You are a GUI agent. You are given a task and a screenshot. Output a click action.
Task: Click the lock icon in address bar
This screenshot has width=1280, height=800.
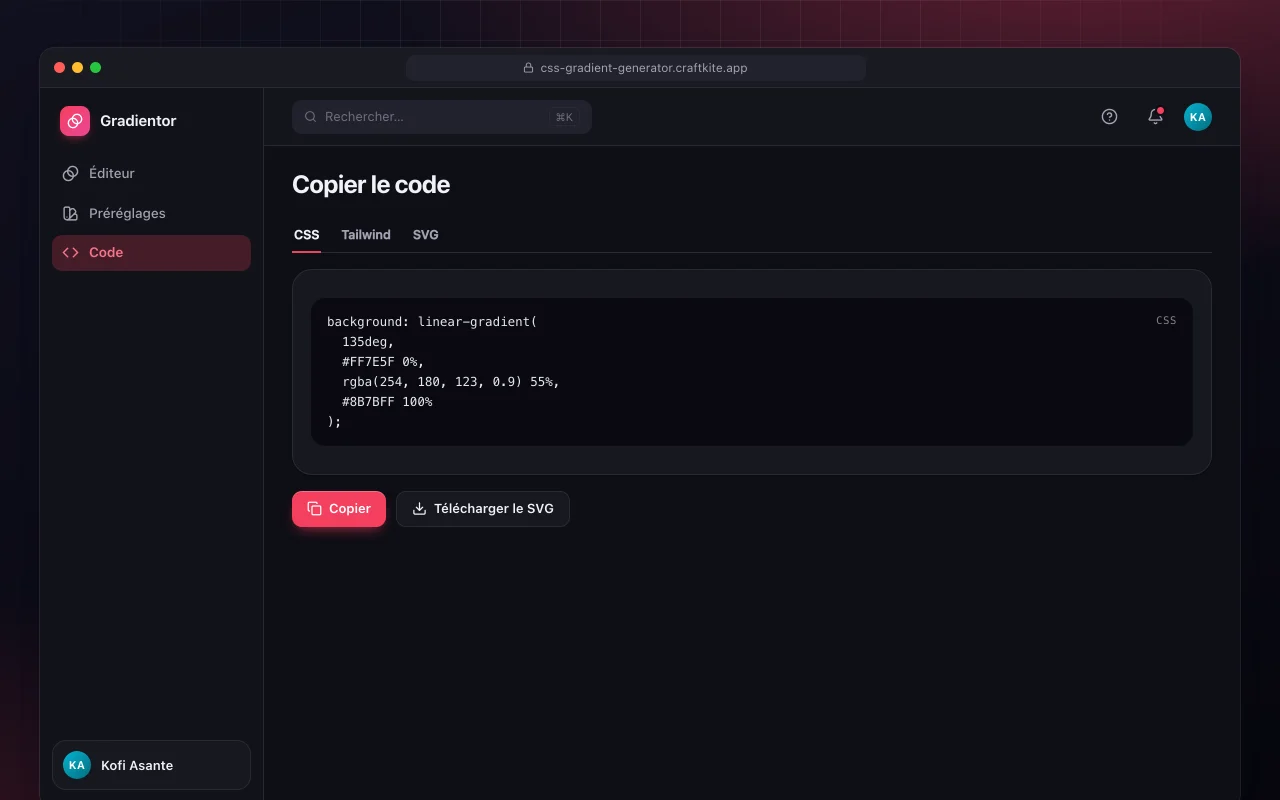pos(529,68)
